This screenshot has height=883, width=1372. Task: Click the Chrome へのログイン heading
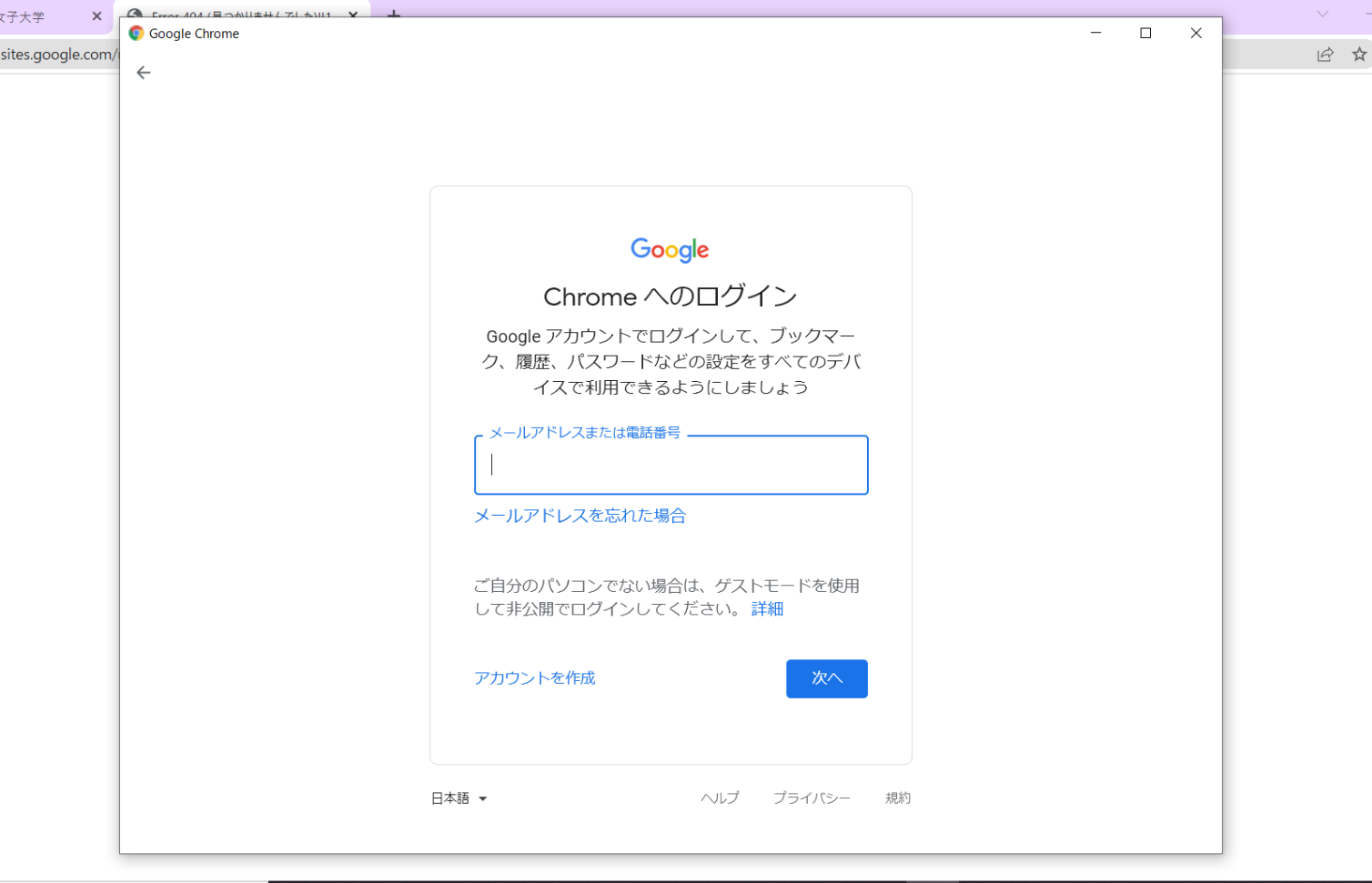coord(671,296)
